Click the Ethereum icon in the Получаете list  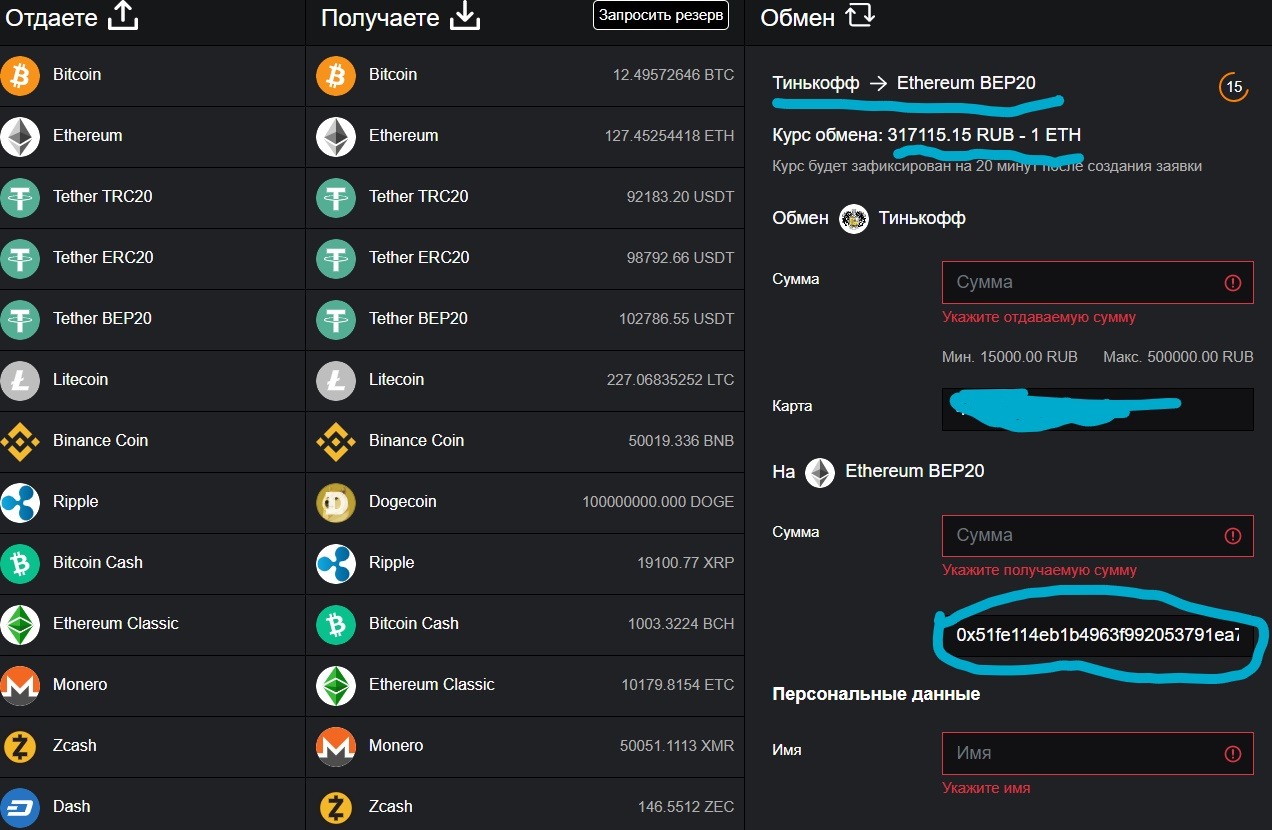pyautogui.click(x=336, y=136)
